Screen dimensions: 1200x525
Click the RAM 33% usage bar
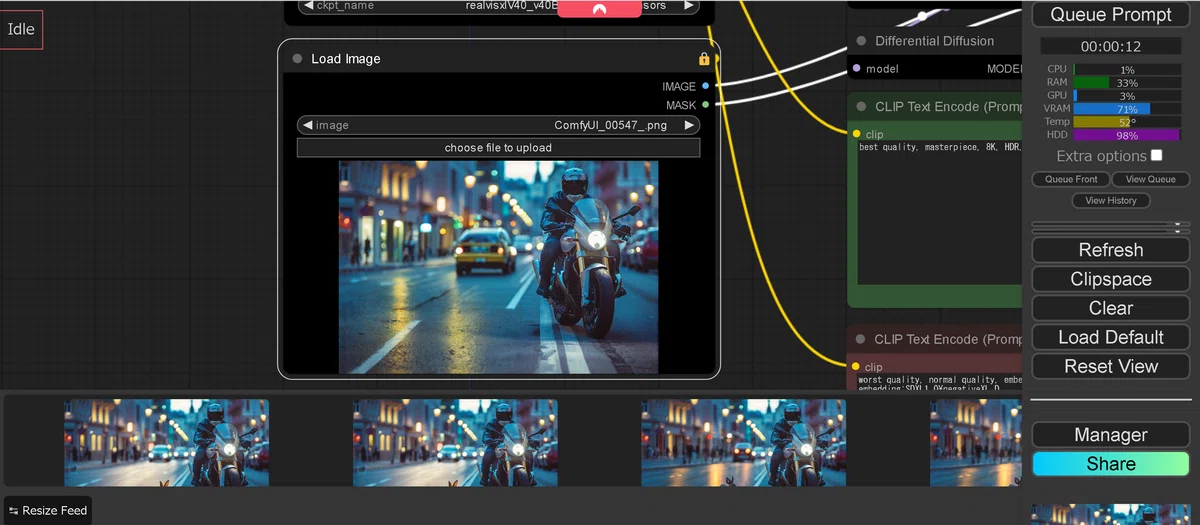click(x=1127, y=83)
